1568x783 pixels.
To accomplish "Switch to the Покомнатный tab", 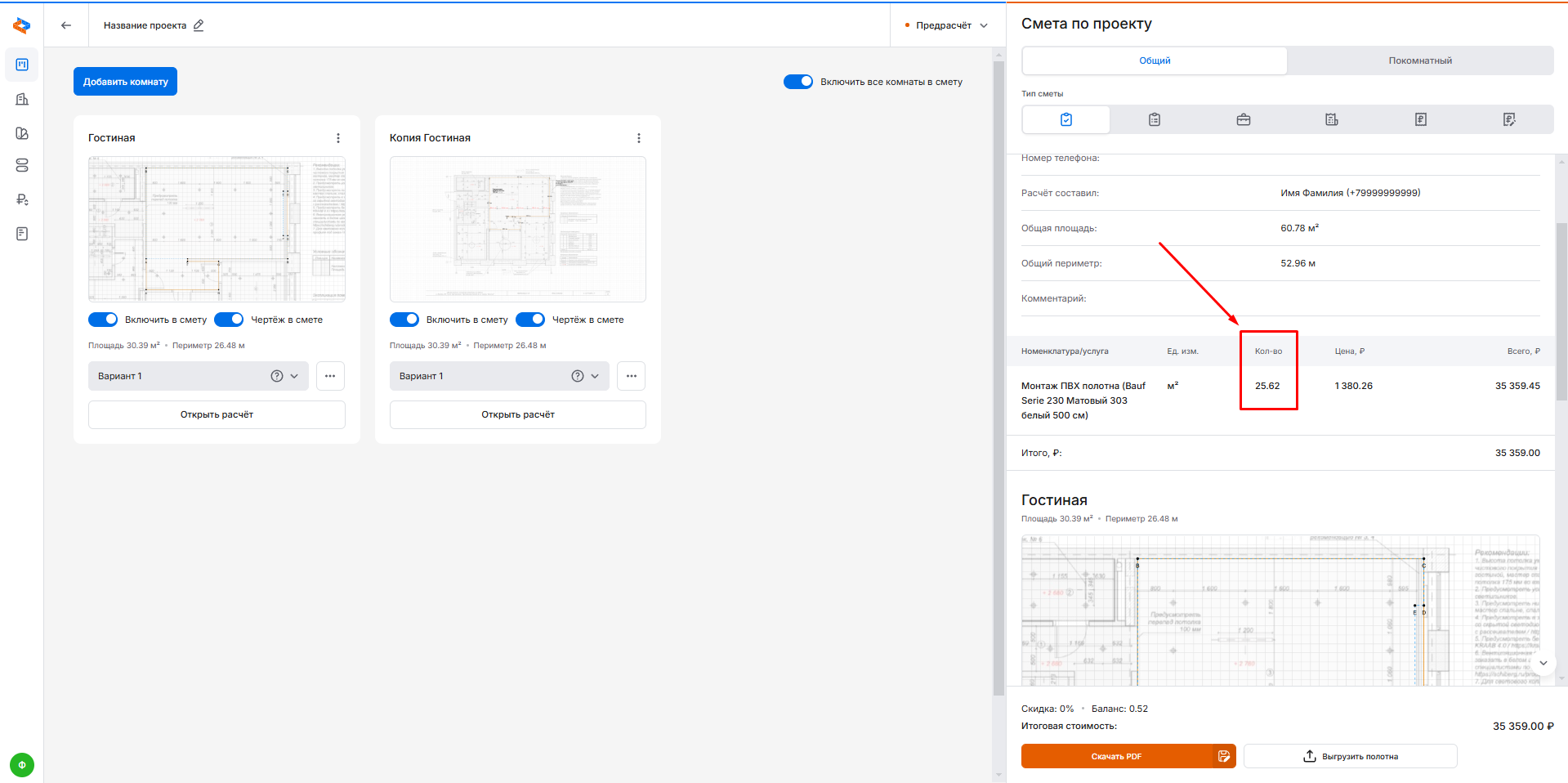I will tap(1419, 60).
